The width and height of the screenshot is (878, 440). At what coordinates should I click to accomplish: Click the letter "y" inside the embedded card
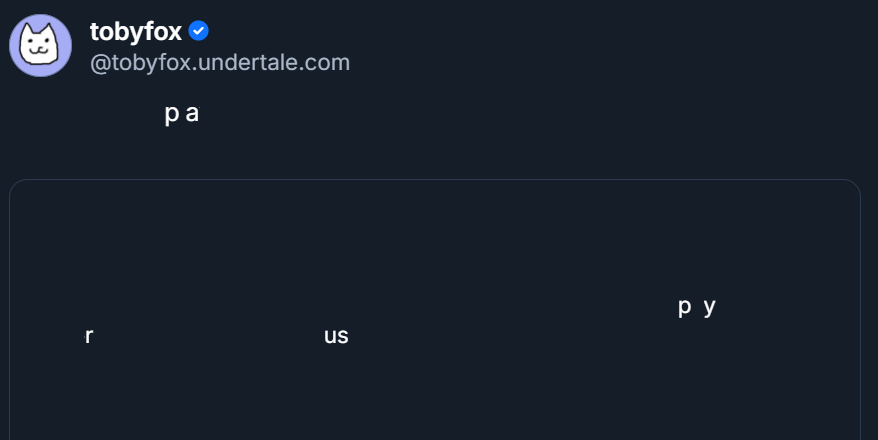(710, 307)
